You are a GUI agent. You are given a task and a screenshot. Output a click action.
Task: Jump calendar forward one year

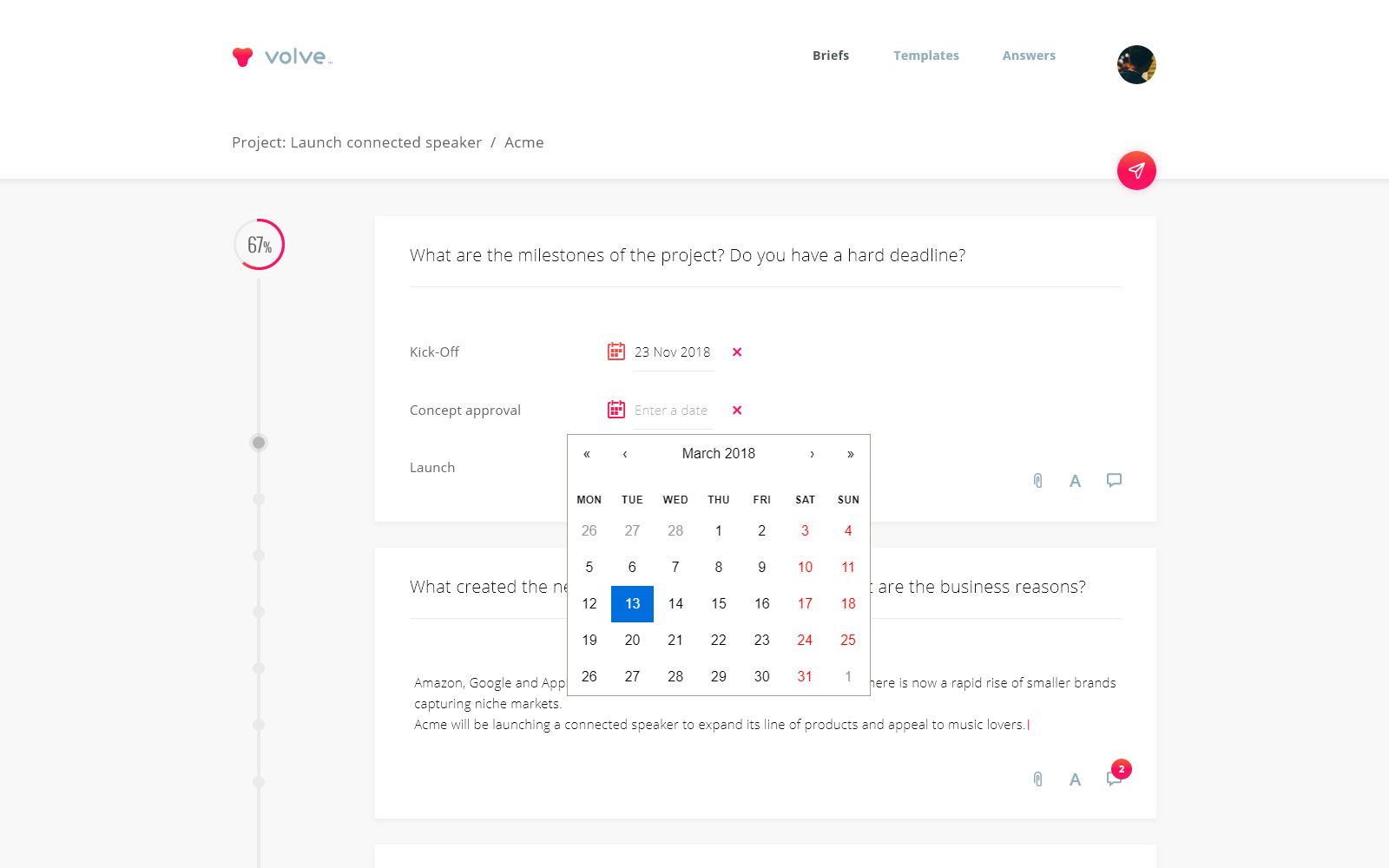click(851, 454)
